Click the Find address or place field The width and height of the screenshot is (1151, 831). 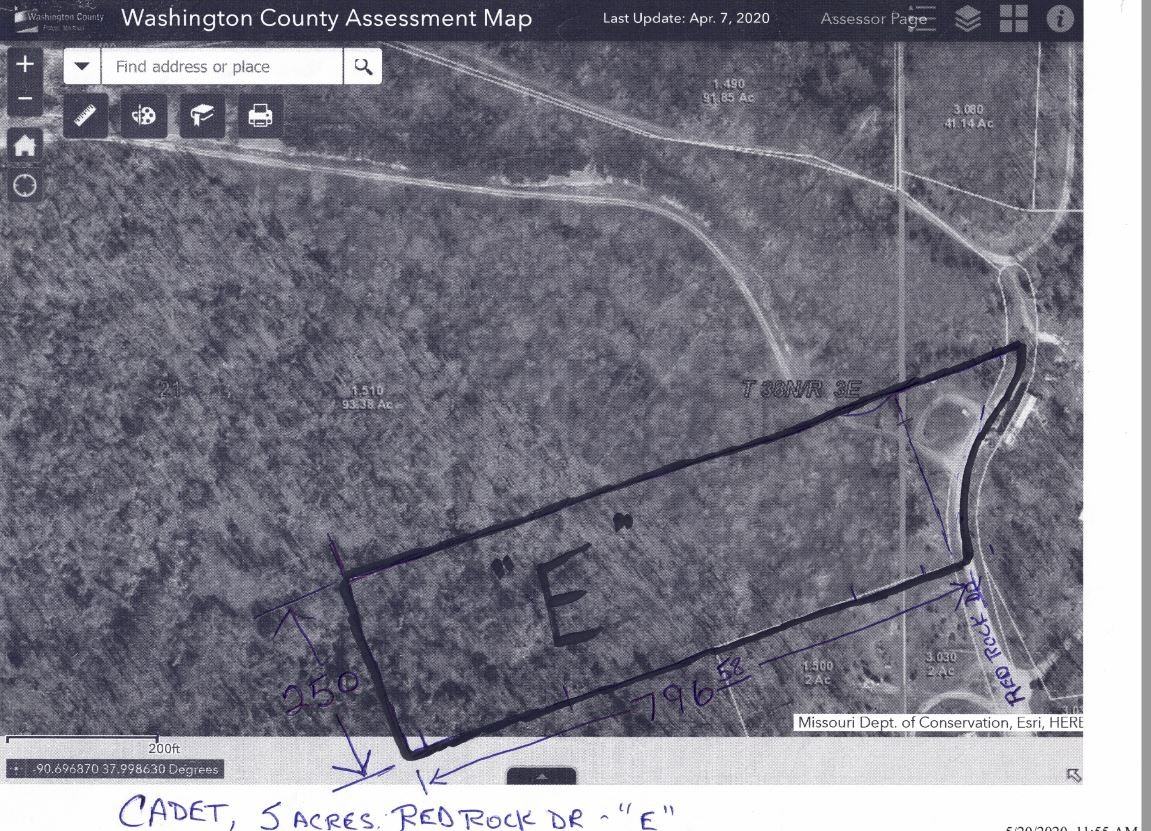222,67
